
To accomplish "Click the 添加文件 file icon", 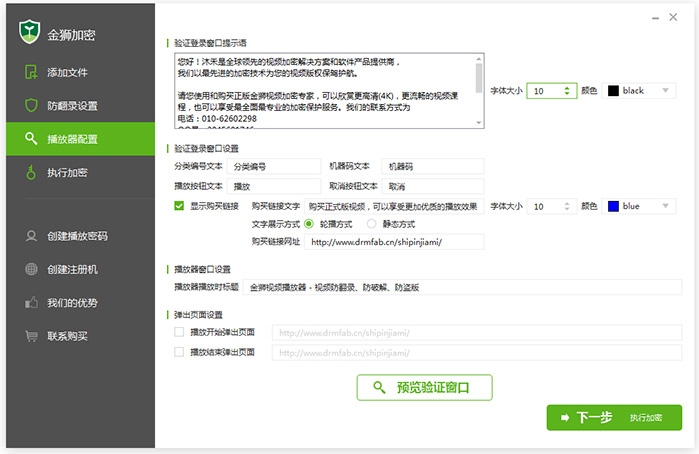I will pos(31,72).
